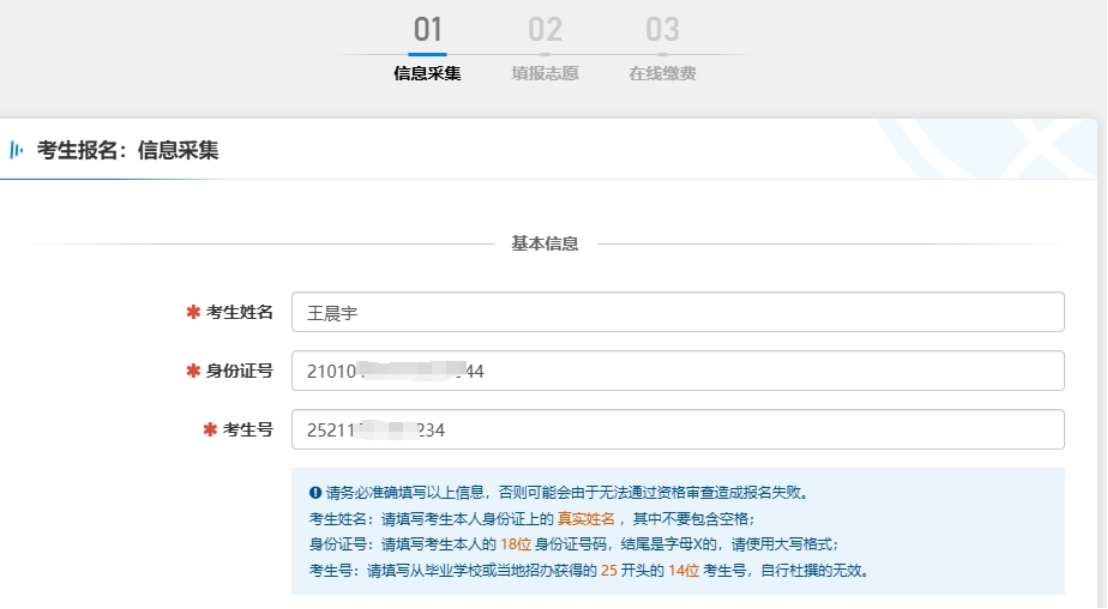This screenshot has width=1108, height=609.
Task: Select the step number 01 indicator
Action: 428,30
